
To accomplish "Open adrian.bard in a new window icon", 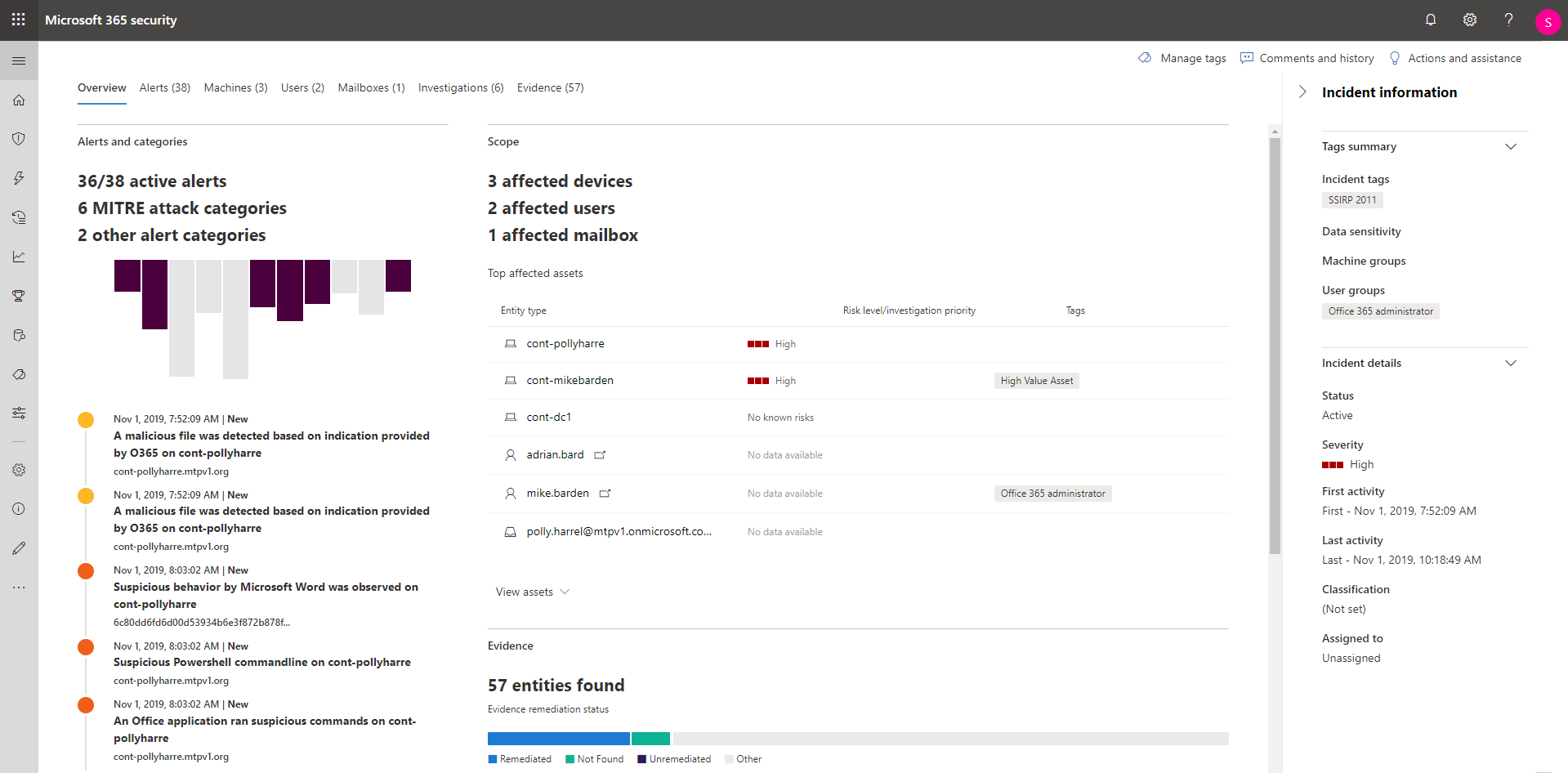I will coord(600,454).
